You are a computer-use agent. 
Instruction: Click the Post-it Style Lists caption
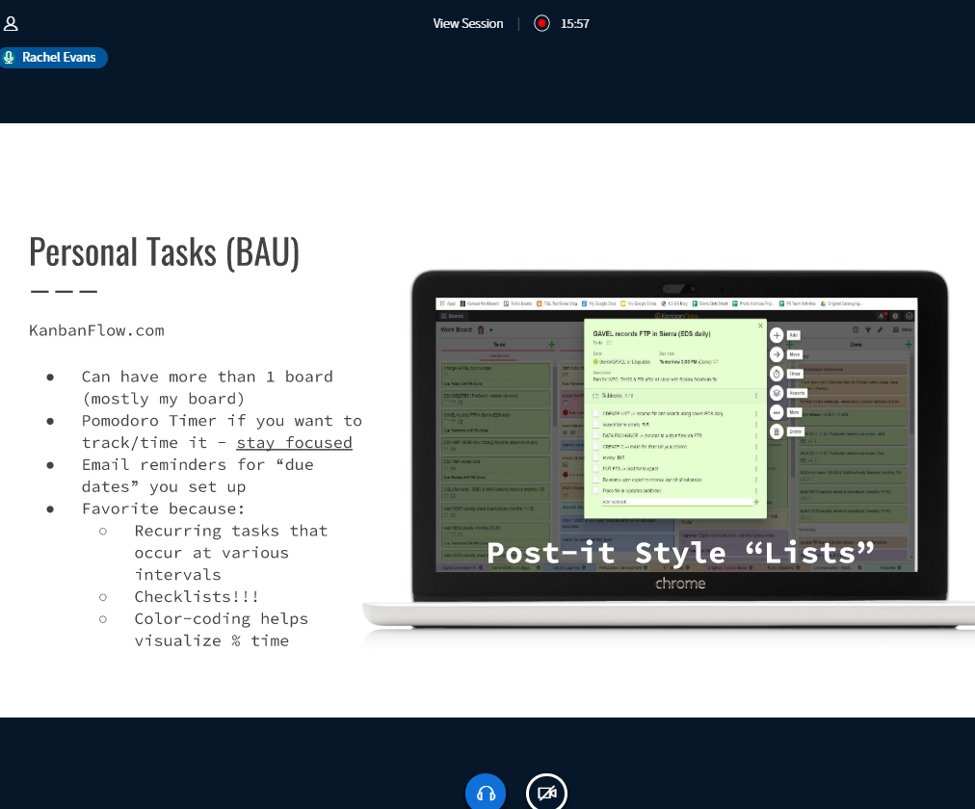(x=680, y=553)
